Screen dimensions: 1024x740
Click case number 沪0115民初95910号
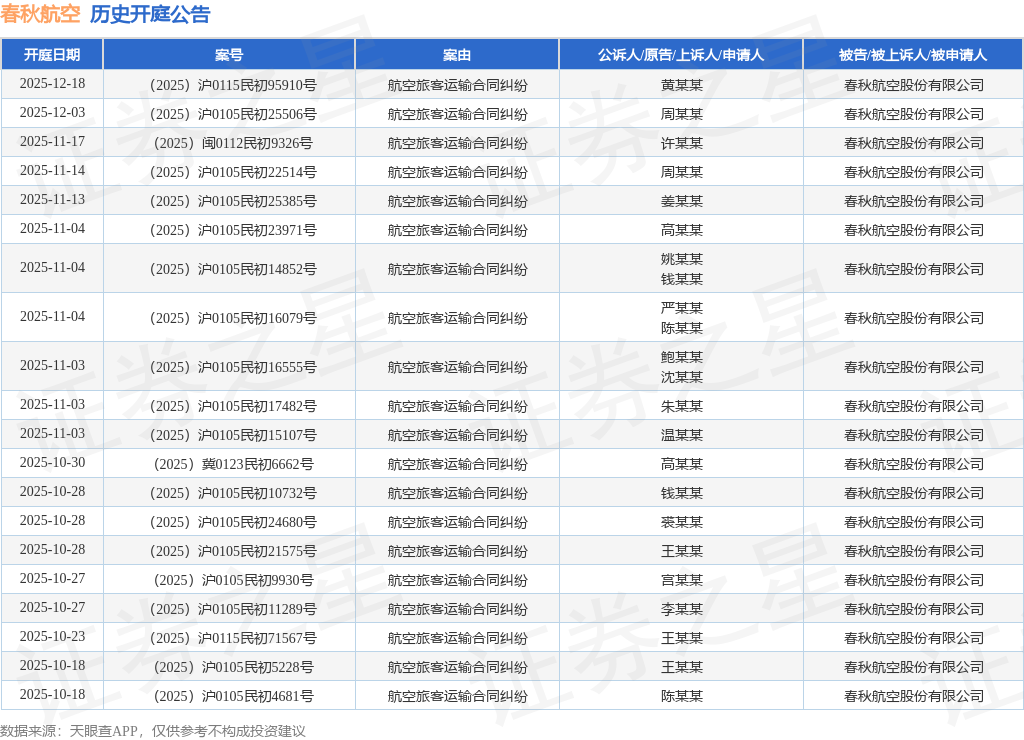[x=233, y=85]
